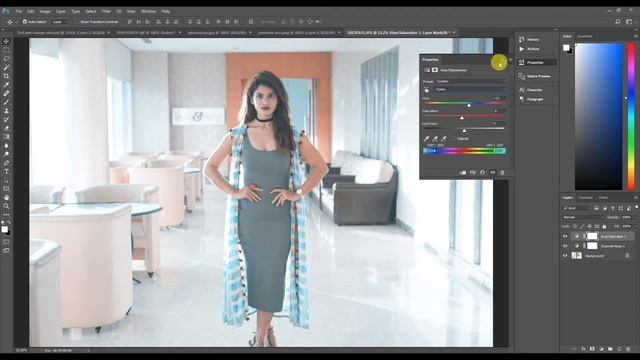Screen dimensions: 640x360
Task: Open the layer blend mode dropdown showing Normal
Action: 583,218
